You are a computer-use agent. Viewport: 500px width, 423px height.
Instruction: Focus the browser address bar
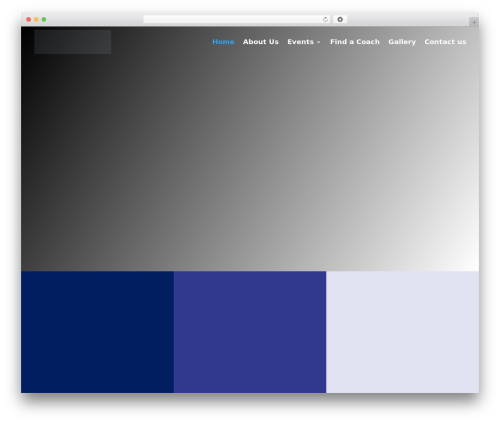click(x=236, y=19)
